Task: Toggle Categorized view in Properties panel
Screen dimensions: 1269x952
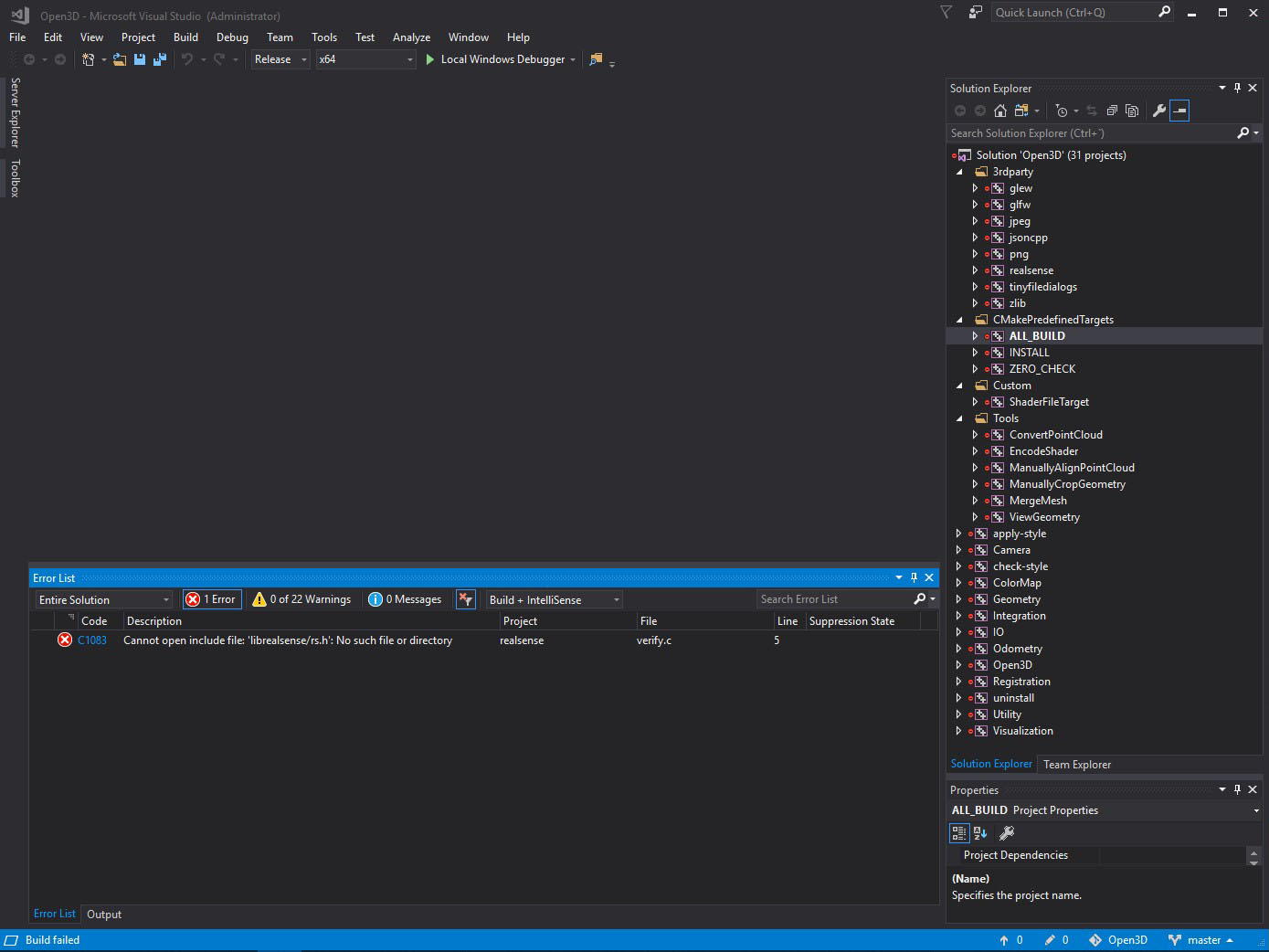Action: 959,833
